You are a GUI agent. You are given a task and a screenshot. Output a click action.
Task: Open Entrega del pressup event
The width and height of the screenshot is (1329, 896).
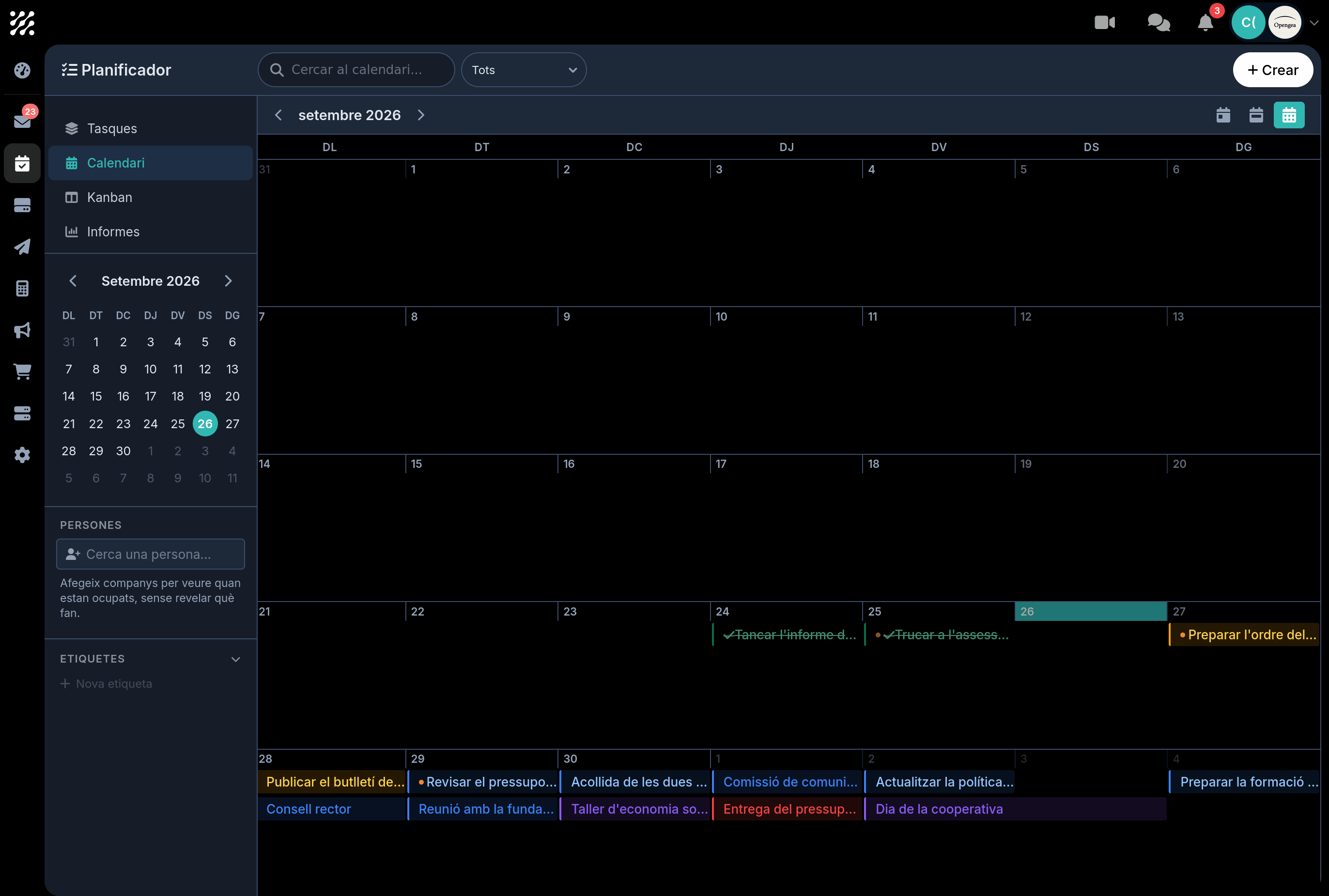787,809
